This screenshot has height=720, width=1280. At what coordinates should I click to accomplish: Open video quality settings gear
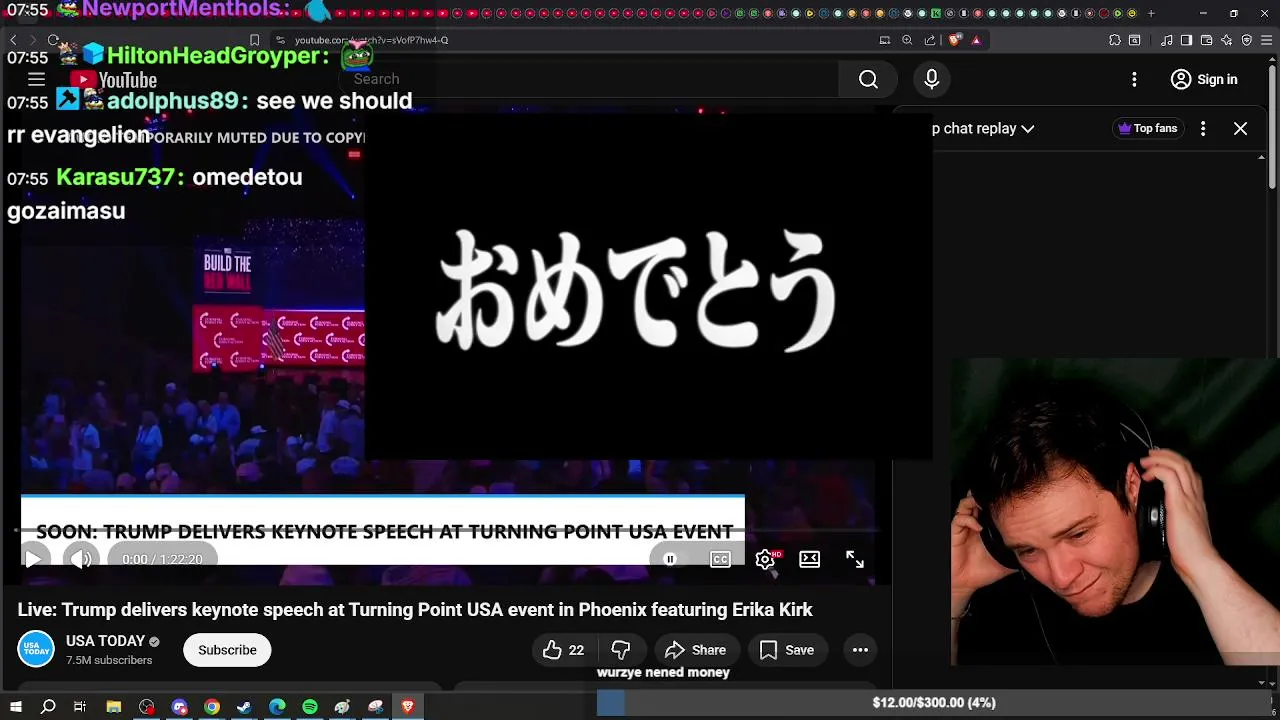coord(765,559)
